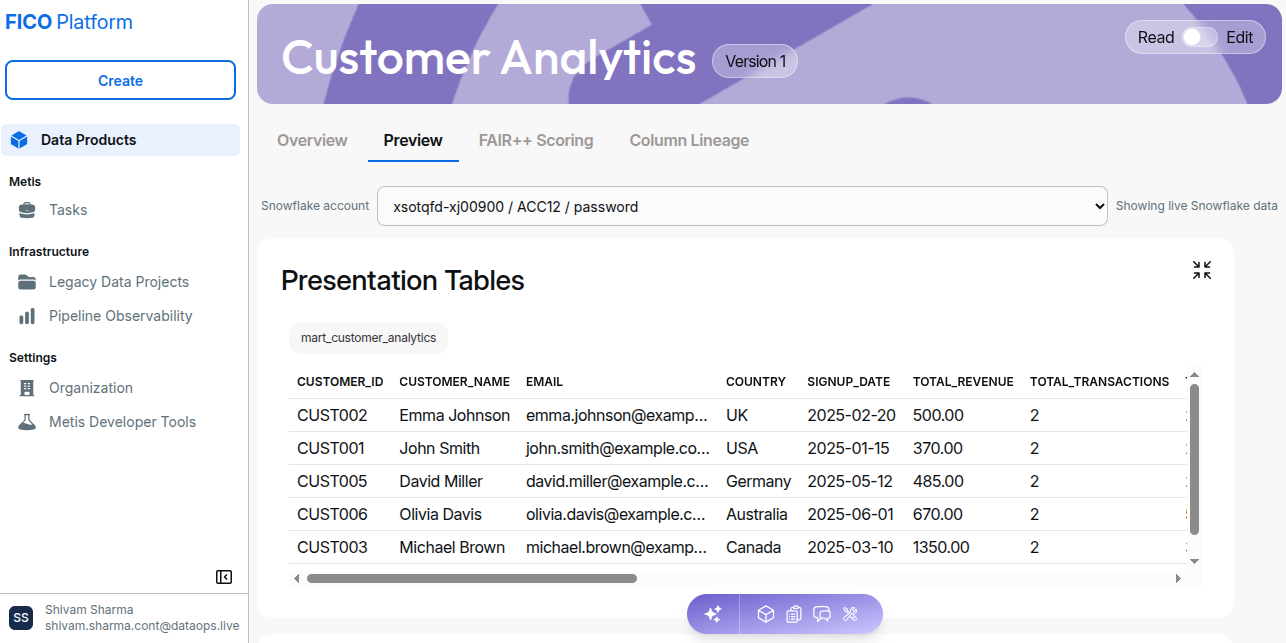Click the Version 1 badge

click(x=755, y=61)
